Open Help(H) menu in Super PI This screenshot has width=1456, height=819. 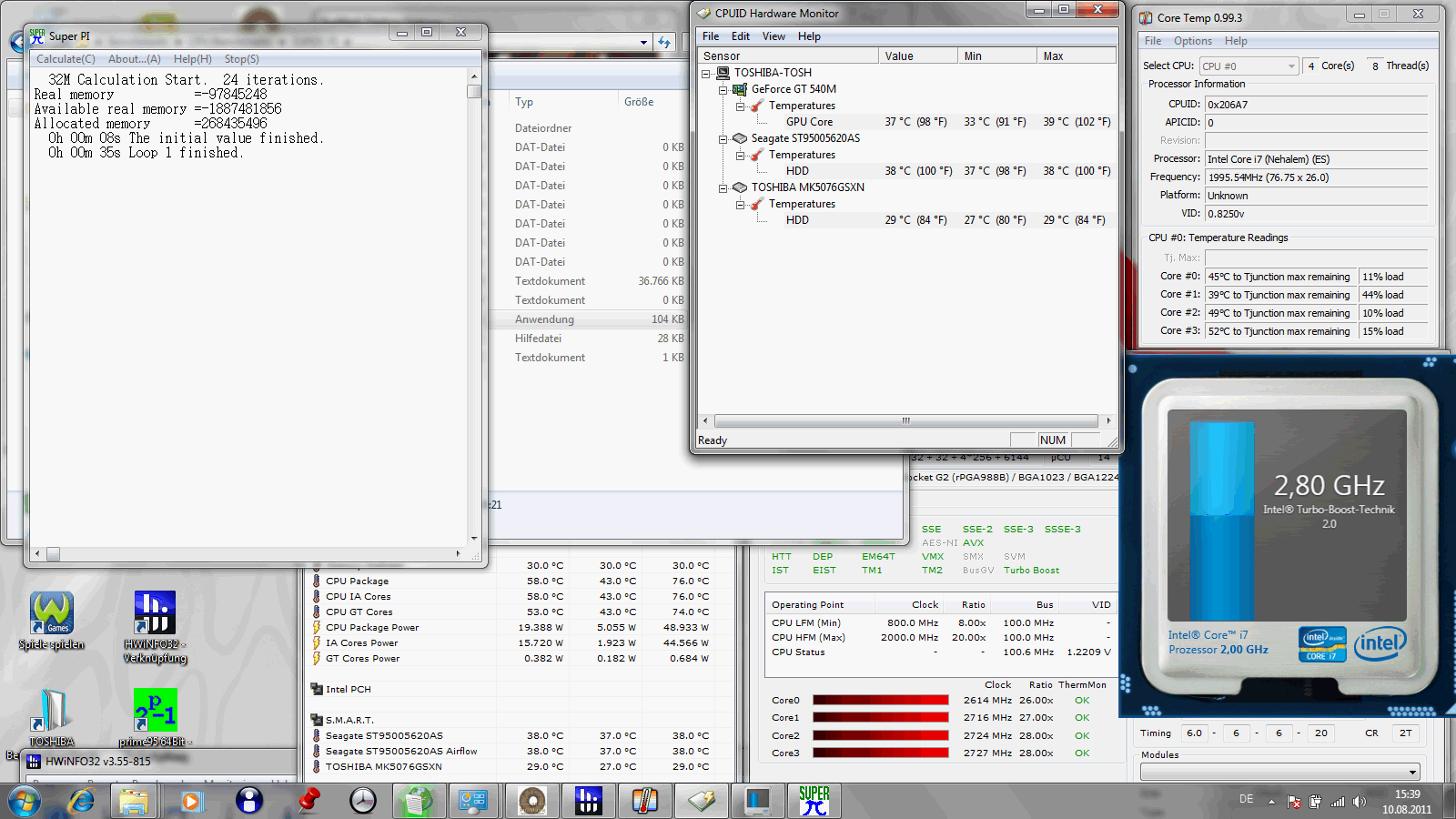193,59
